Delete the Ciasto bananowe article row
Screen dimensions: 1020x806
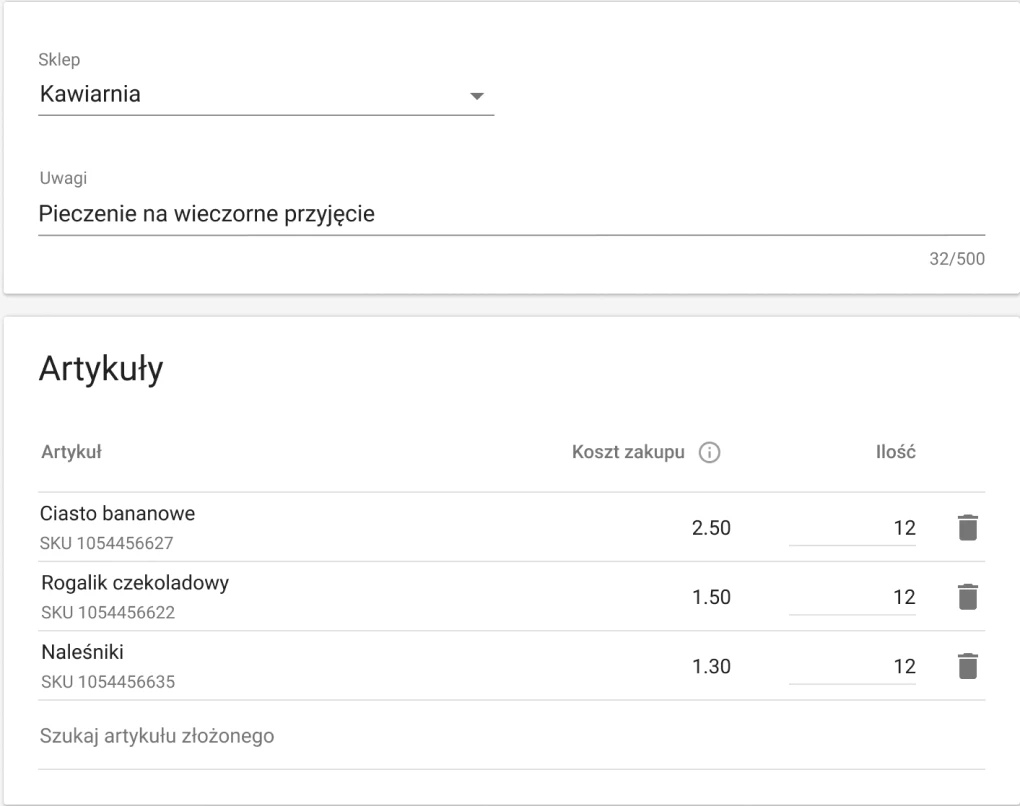tap(966, 527)
